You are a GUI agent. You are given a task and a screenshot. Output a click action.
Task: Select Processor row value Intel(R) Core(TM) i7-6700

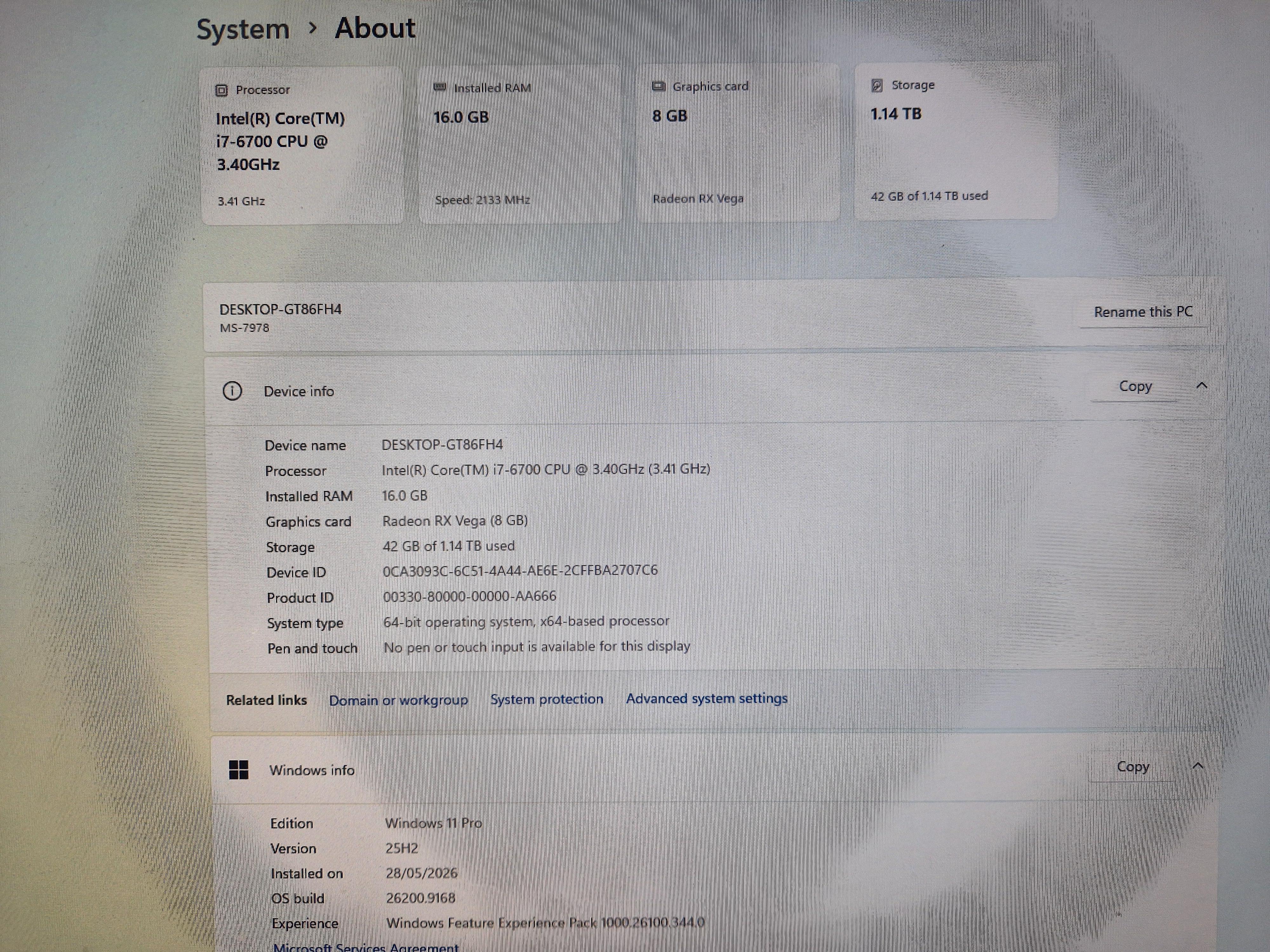(x=546, y=469)
